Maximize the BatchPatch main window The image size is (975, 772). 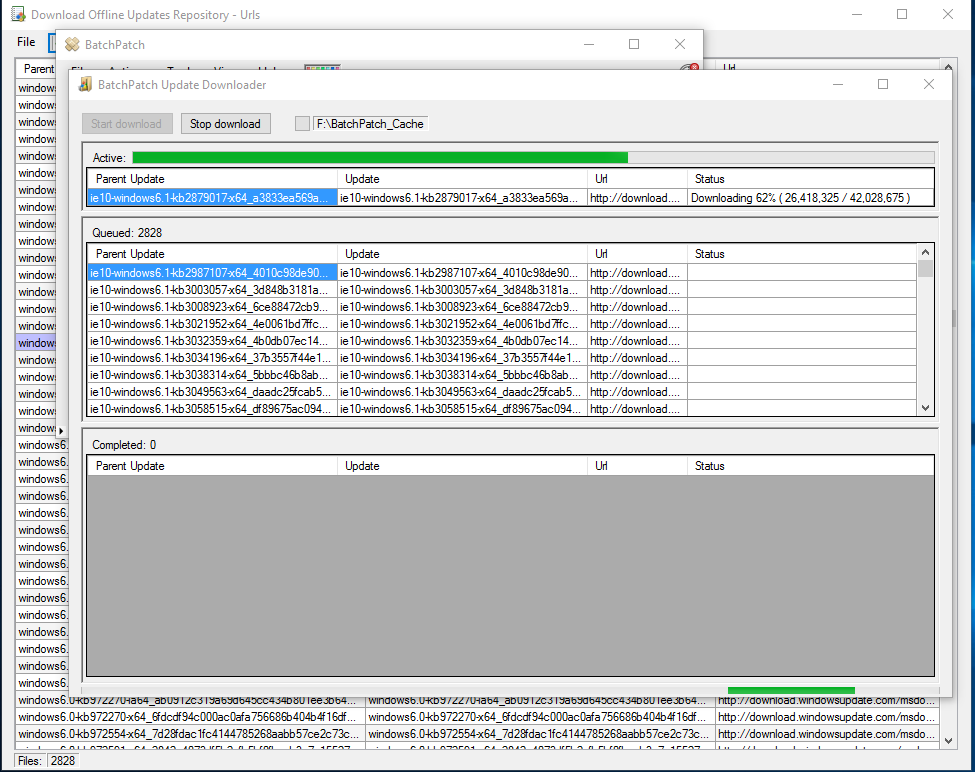click(634, 44)
